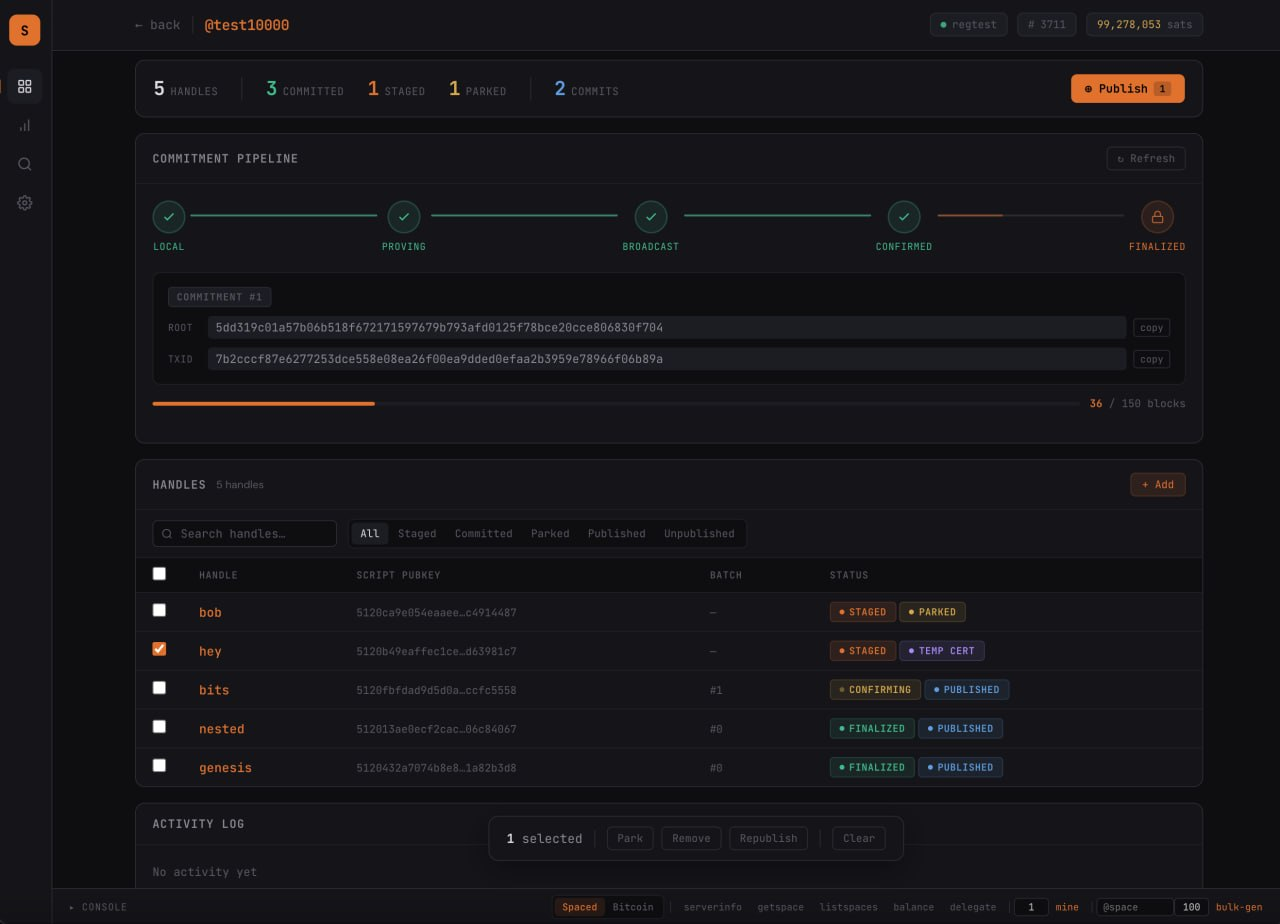
Task: Select the bob handle checkbox
Action: [159, 610]
